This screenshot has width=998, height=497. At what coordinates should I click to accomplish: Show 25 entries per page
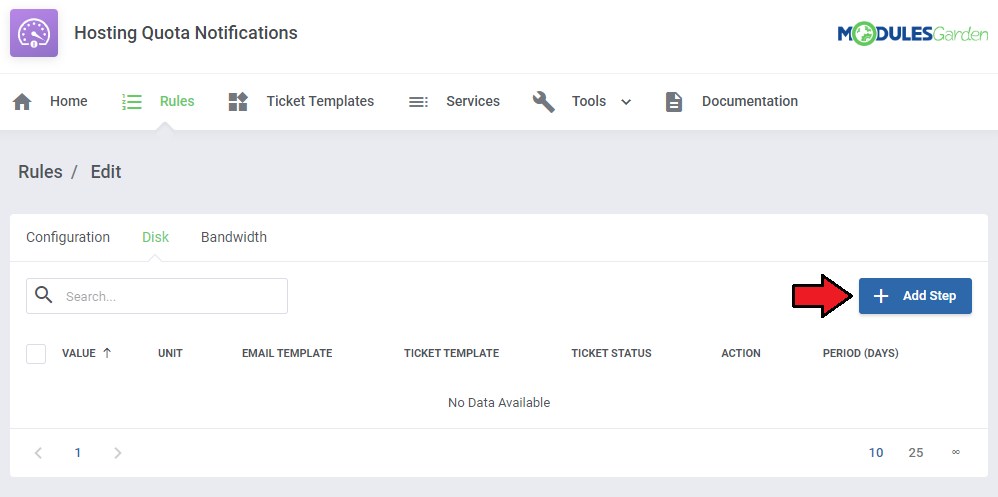[915, 452]
